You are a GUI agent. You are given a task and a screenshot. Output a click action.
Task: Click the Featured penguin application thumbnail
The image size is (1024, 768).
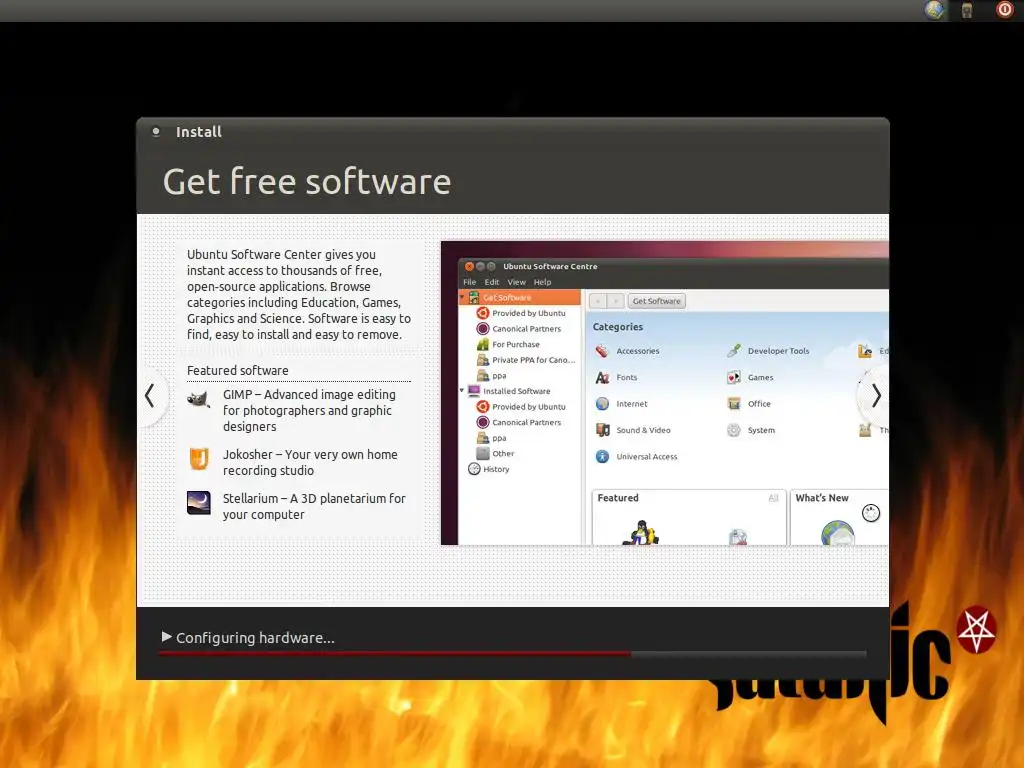tap(641, 532)
